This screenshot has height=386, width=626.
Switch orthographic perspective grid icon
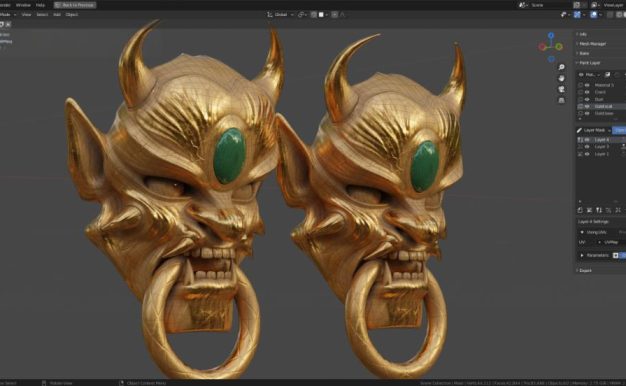point(561,100)
